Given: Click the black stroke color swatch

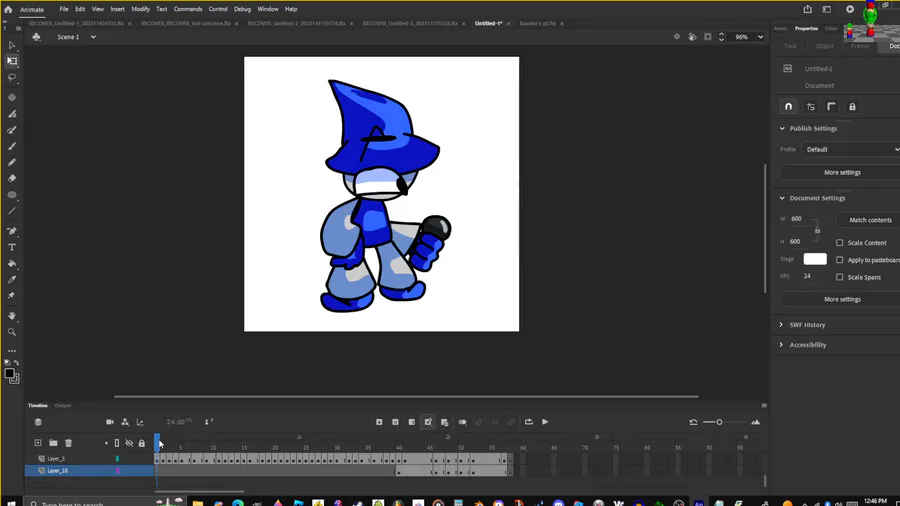Looking at the screenshot, I should click(9, 373).
